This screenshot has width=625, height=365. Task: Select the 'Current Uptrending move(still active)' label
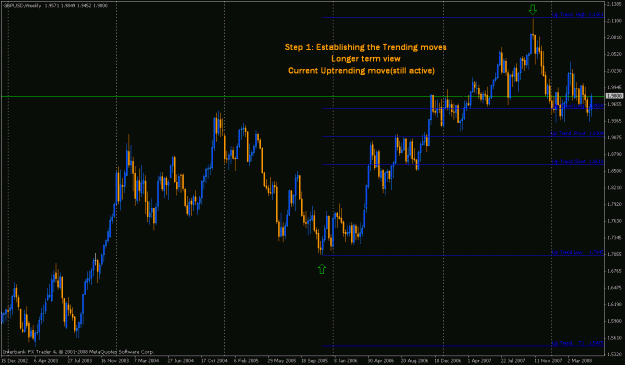[x=361, y=71]
